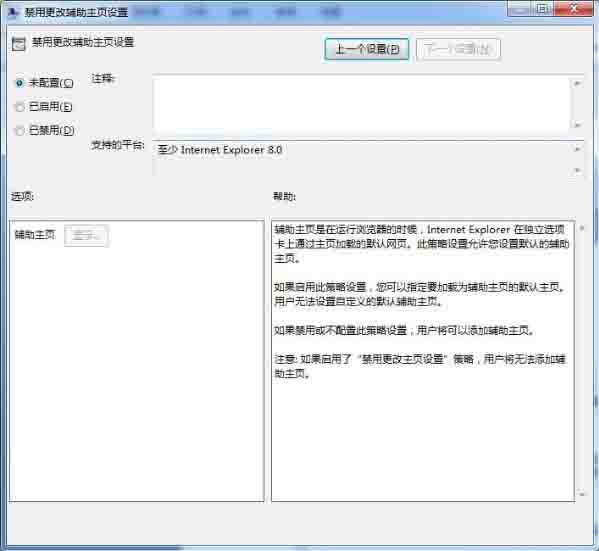
Task: Click the 显示 button beside 辅助主页
Action: 86,235
